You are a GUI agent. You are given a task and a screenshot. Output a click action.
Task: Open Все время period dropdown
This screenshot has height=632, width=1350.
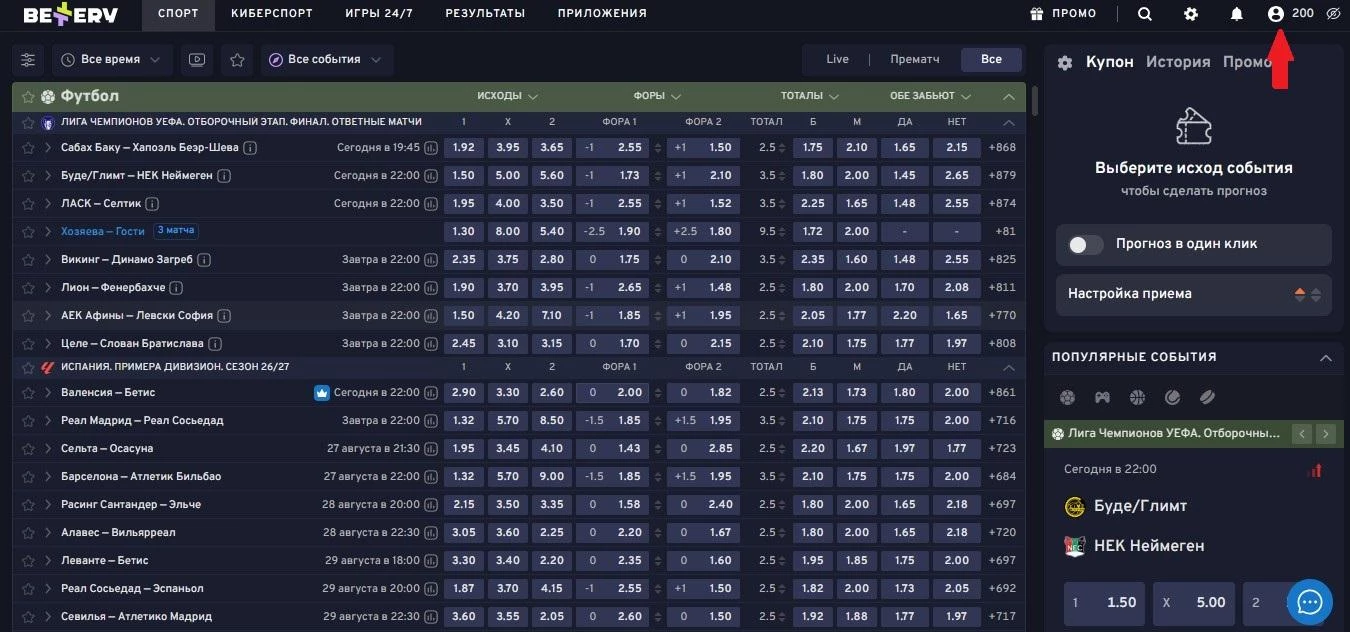click(111, 60)
